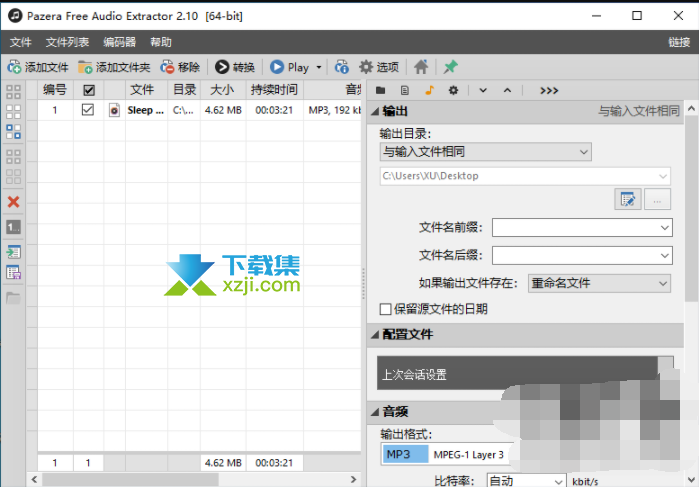Click the blue Play button
This screenshot has width=699, height=487.
click(289, 67)
